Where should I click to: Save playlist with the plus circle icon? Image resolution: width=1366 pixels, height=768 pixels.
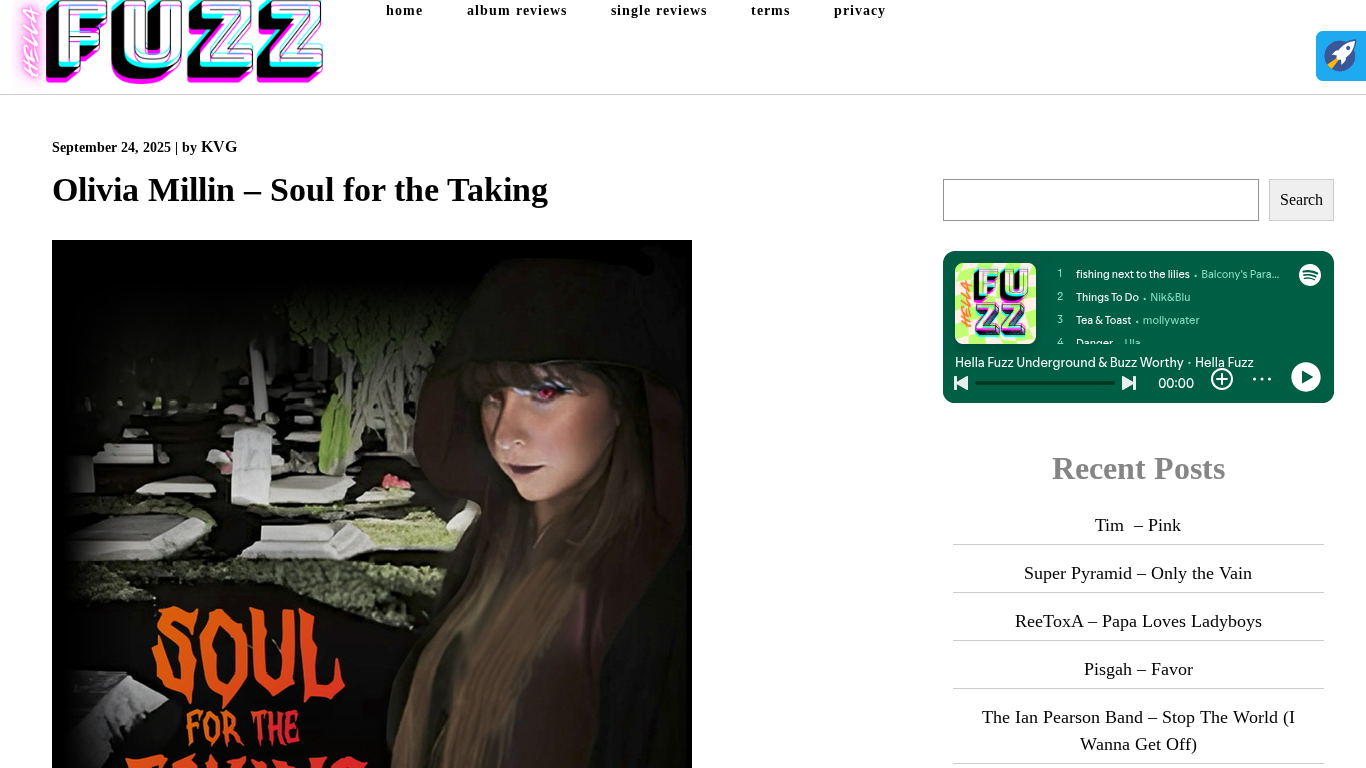point(1222,379)
